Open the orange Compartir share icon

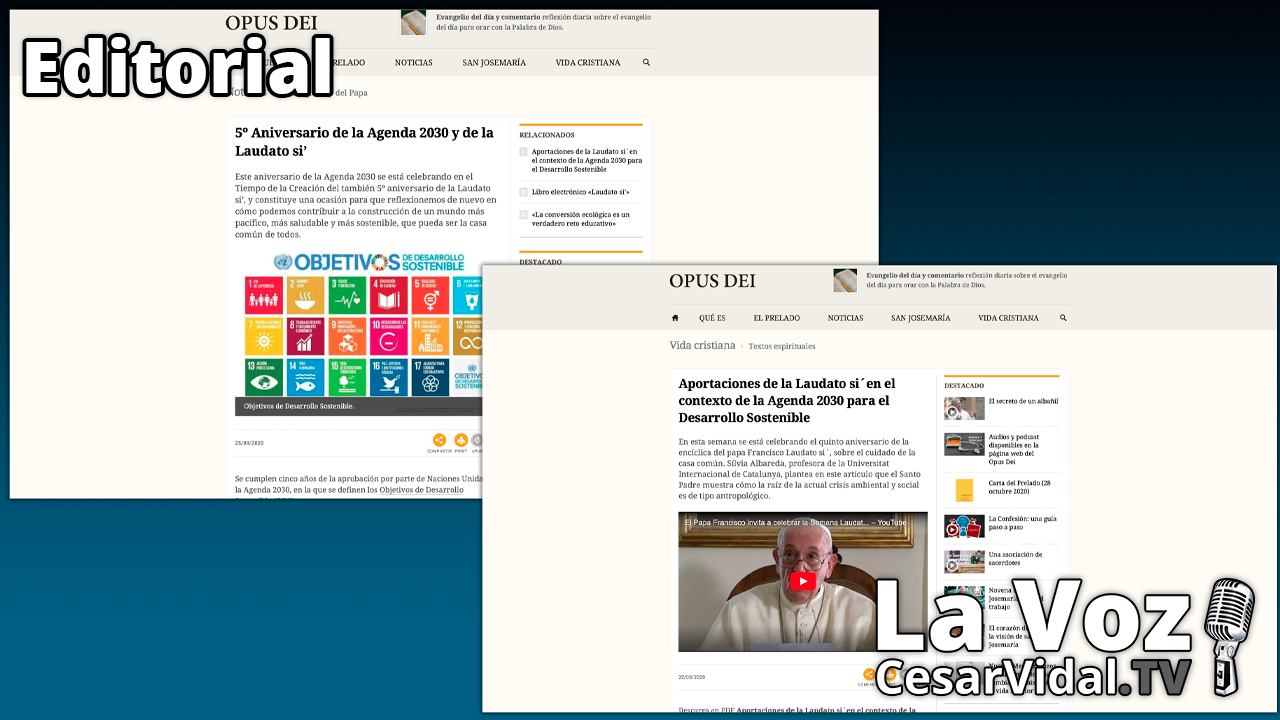click(x=440, y=438)
